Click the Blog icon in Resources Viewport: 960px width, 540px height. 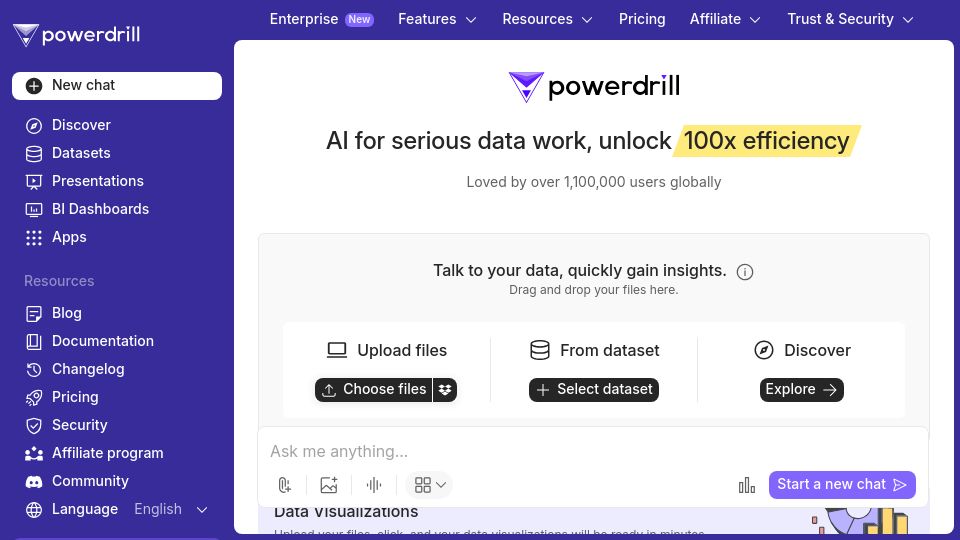34,313
